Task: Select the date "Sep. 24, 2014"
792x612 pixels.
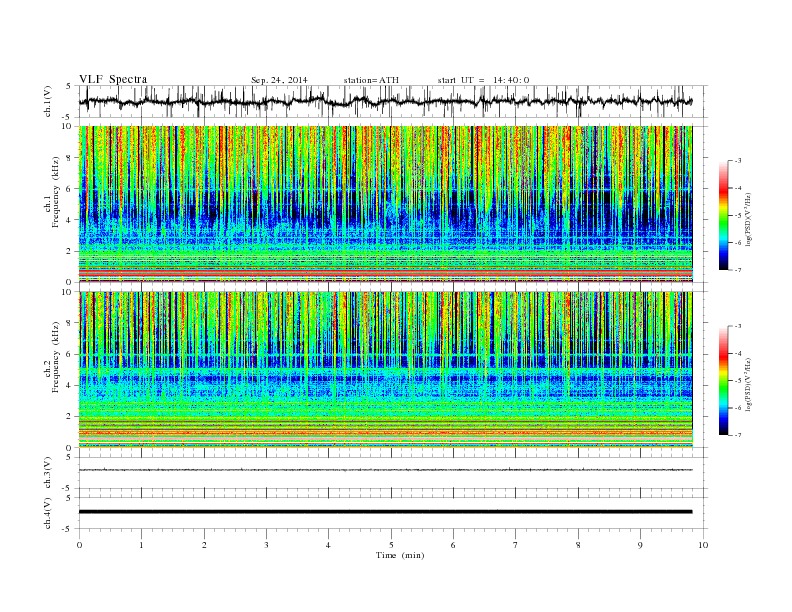Action: pyautogui.click(x=279, y=80)
